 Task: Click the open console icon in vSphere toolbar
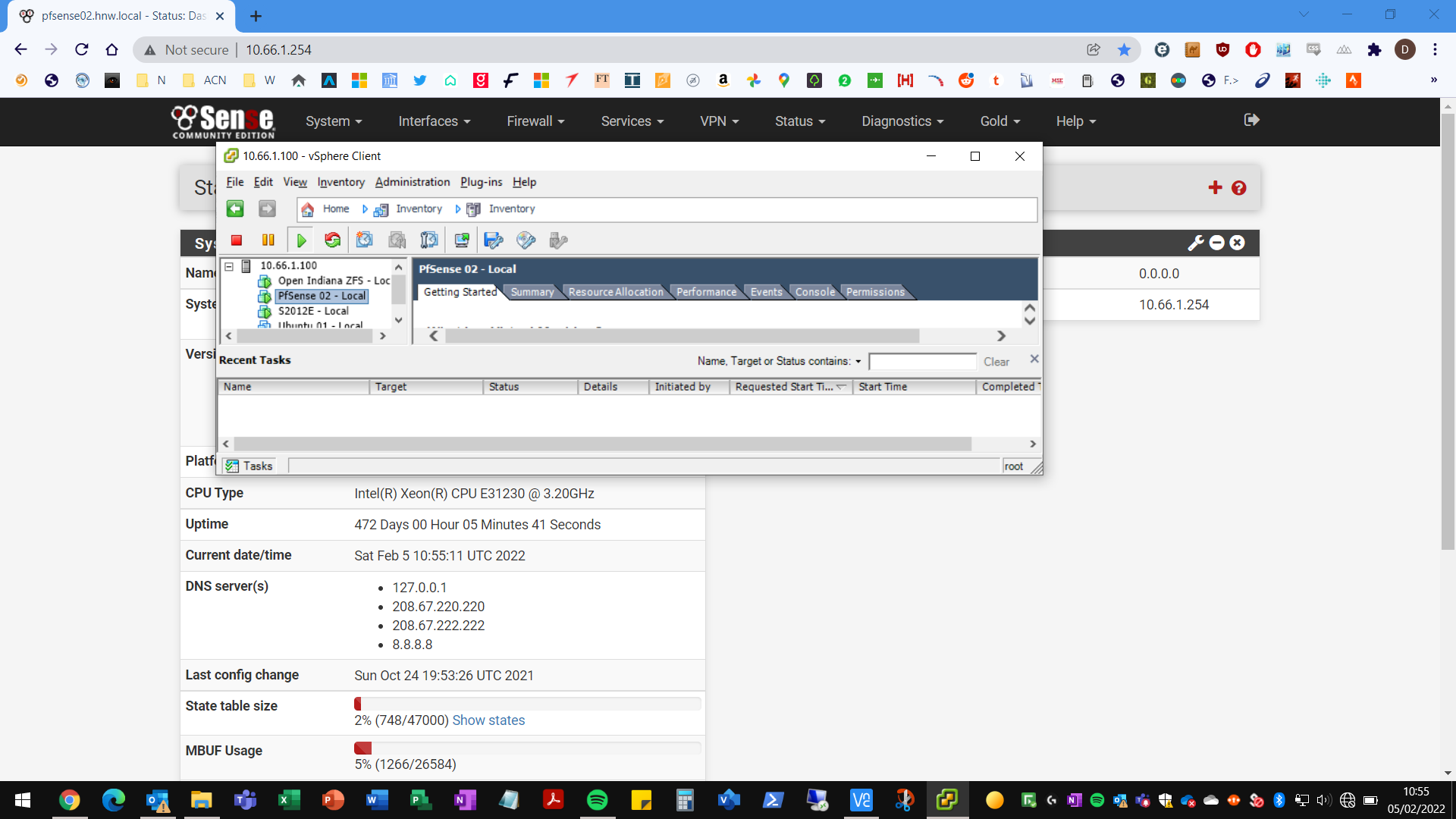point(461,240)
